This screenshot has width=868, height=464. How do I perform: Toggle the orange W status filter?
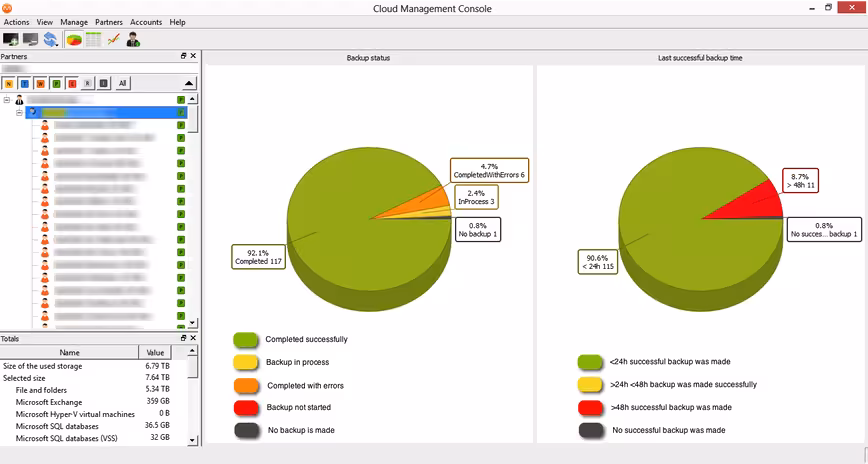(40, 84)
